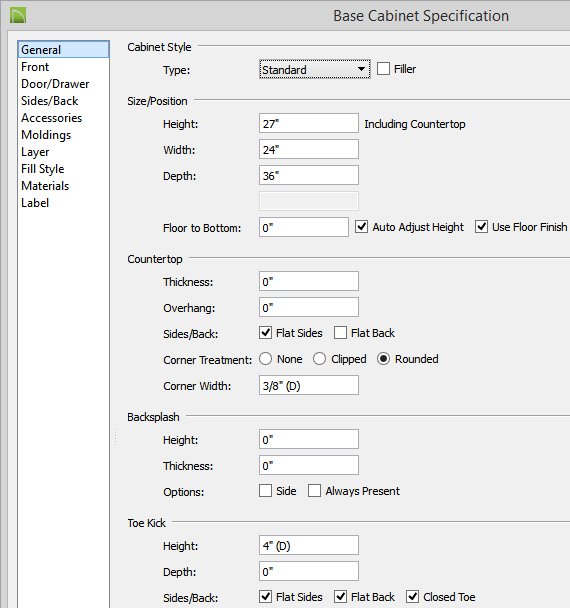The height and width of the screenshot is (608, 570).
Task: Click the Corner Width input field
Action: coord(309,385)
